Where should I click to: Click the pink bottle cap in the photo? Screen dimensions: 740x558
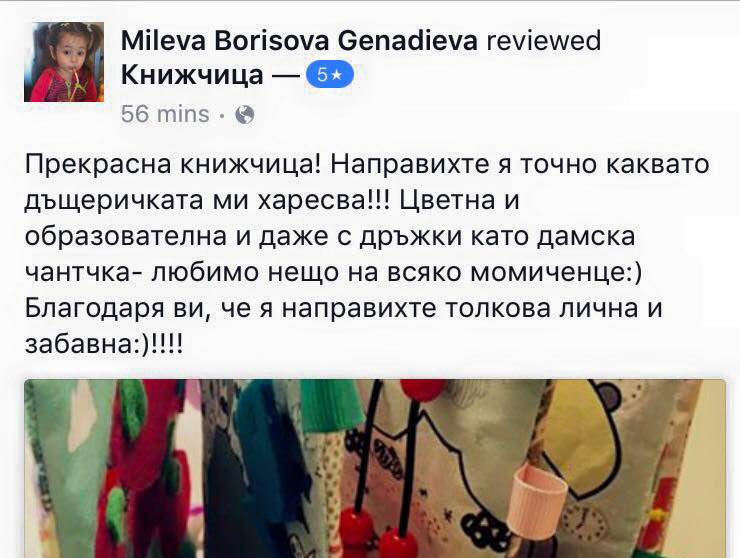tap(539, 501)
